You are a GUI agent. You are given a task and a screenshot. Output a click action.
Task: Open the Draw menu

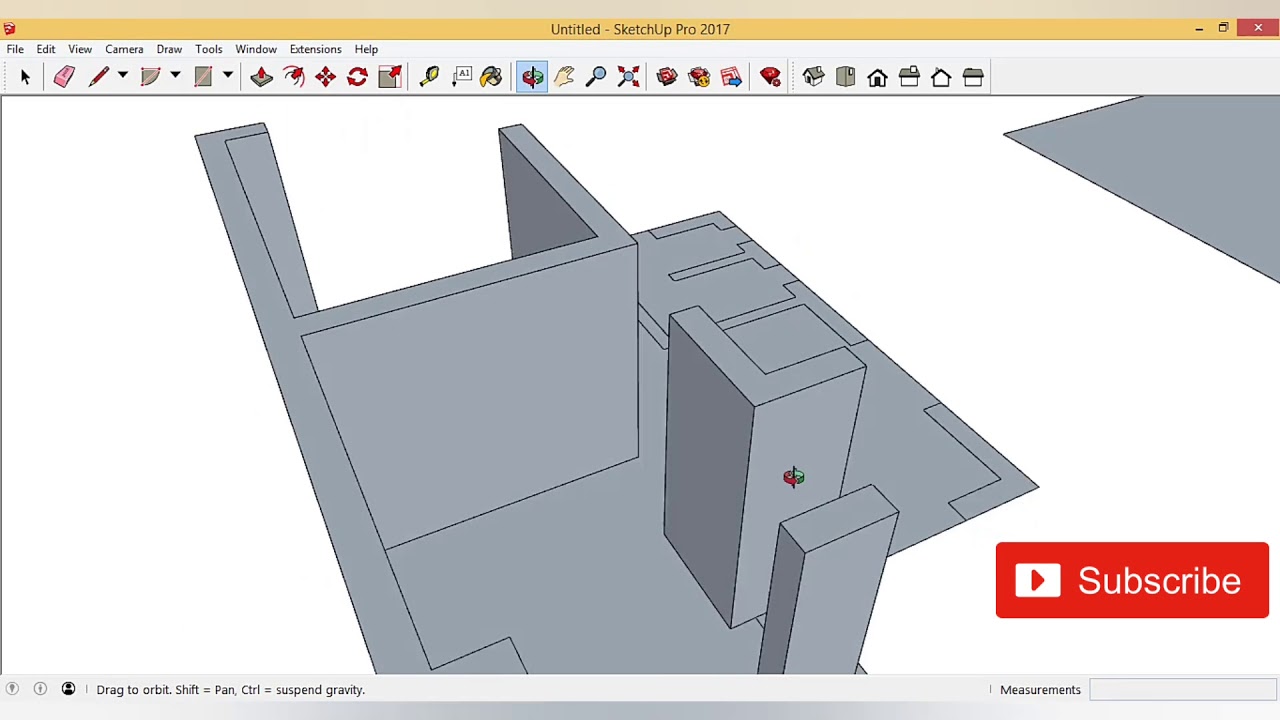[x=169, y=49]
